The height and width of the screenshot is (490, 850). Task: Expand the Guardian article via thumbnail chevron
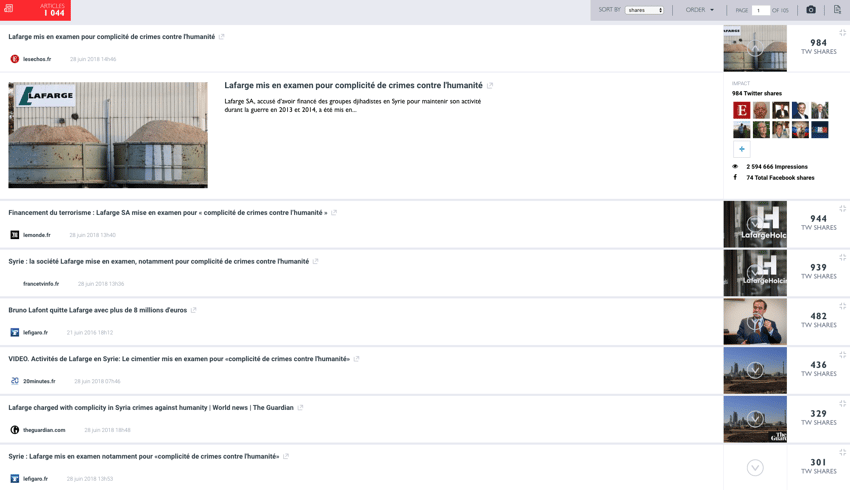[x=755, y=419]
